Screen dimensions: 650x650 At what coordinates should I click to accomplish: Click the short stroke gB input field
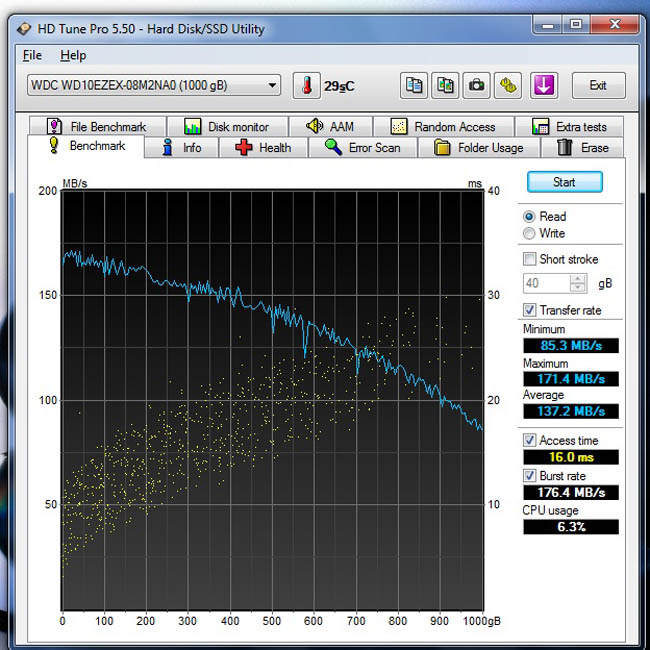(x=547, y=284)
